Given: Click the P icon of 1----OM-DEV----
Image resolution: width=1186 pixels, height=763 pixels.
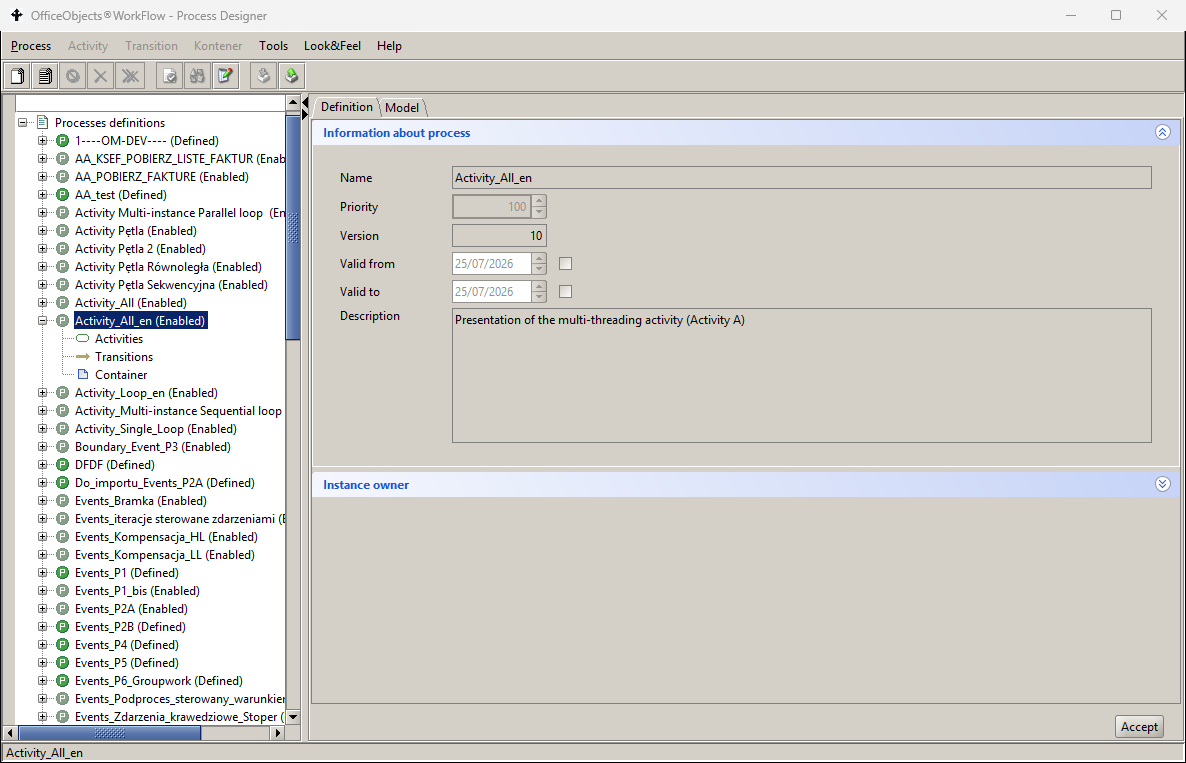Looking at the screenshot, I should click(x=63, y=141).
